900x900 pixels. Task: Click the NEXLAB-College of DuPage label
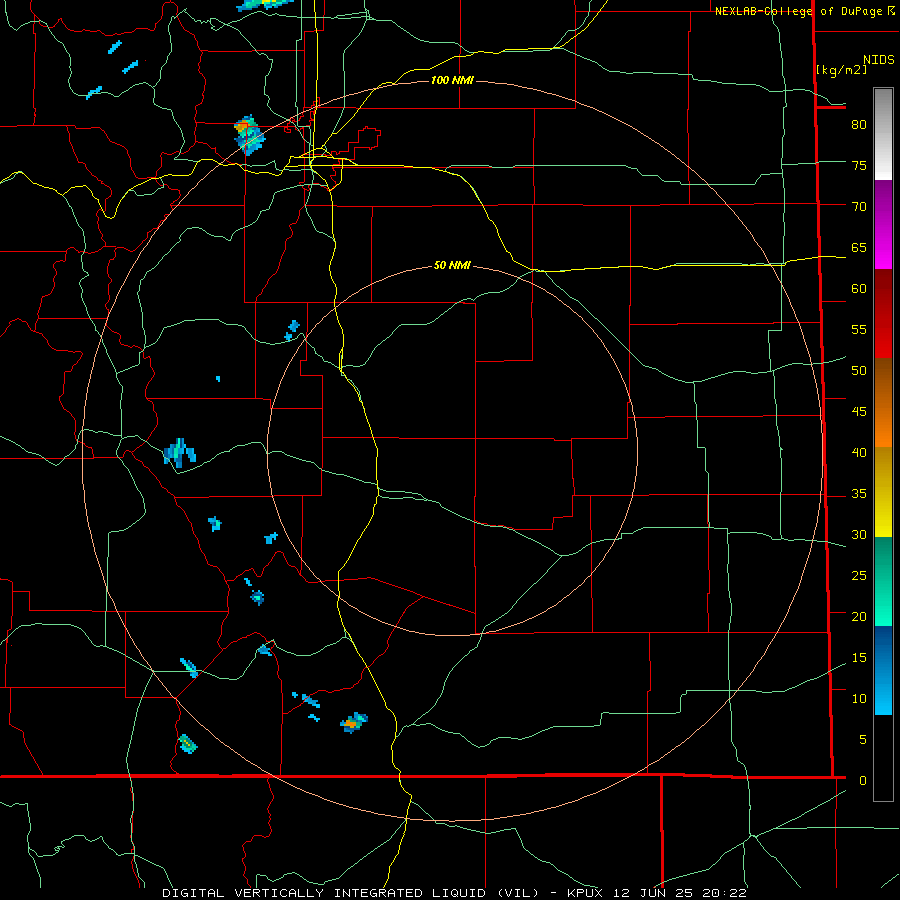click(x=798, y=11)
